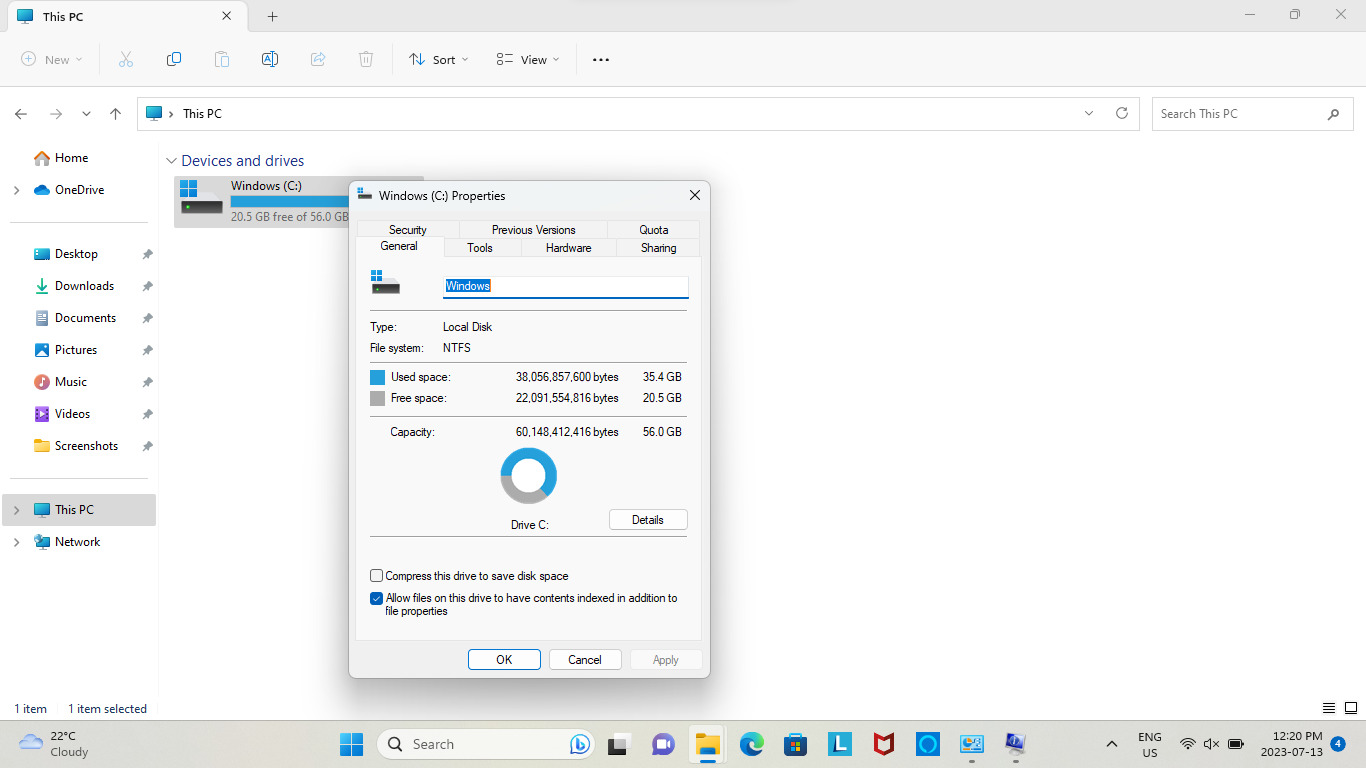Unpin Screenshots from Quick access
The height and width of the screenshot is (768, 1366).
147,446
